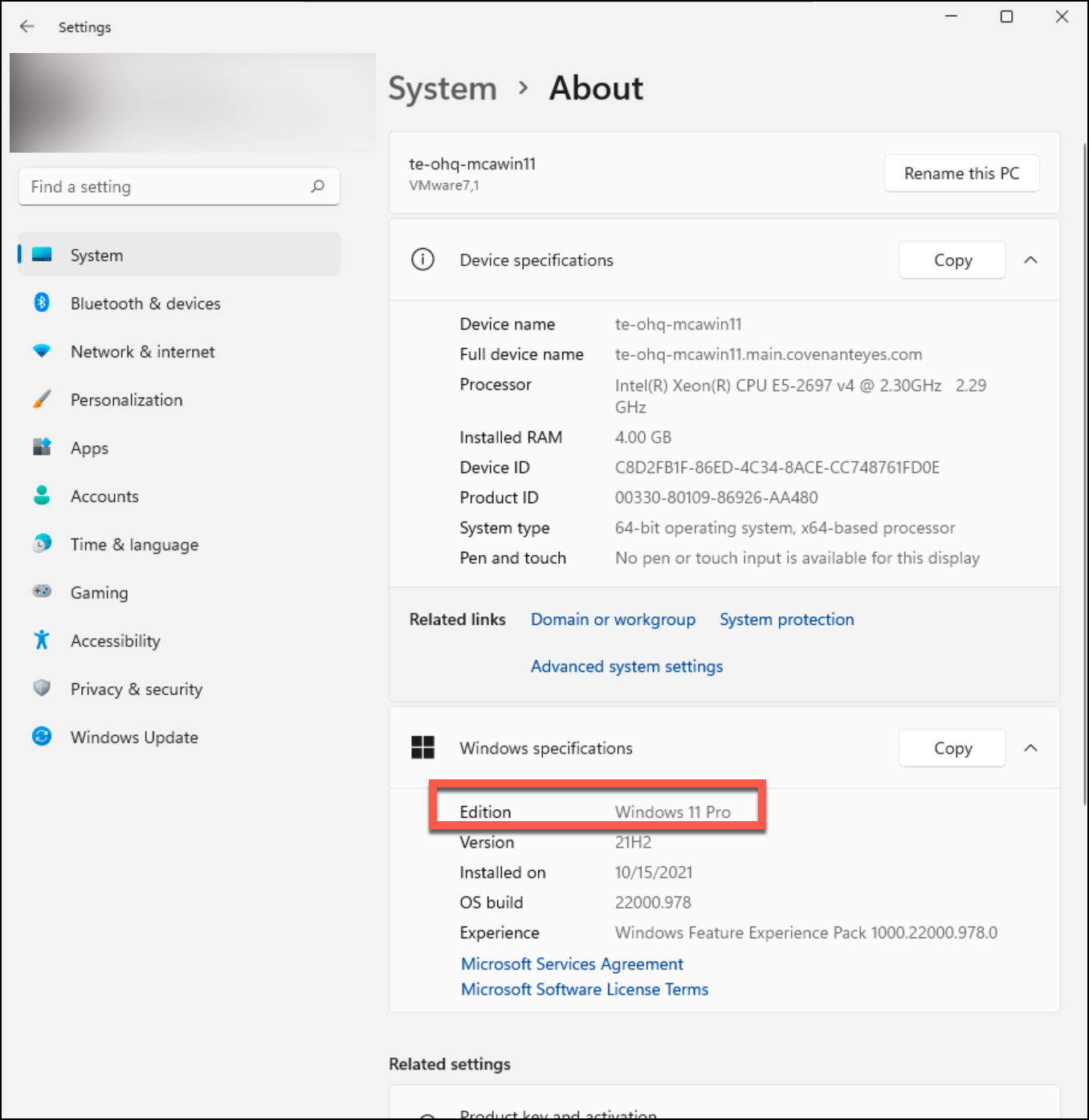Open Privacy & security settings
Screen dimensions: 1089x1120
pos(136,689)
